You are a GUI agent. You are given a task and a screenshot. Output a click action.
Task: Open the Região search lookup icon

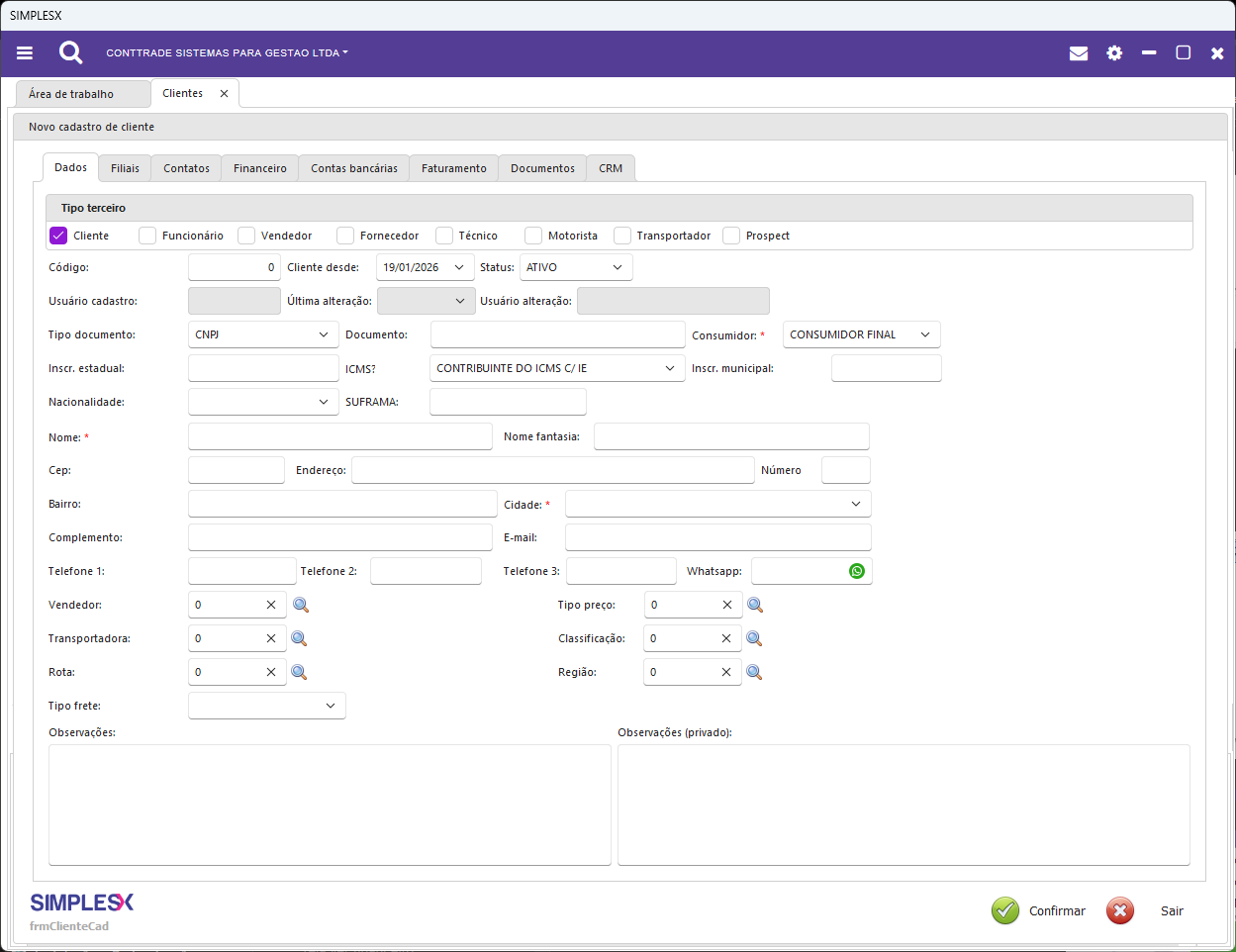tap(754, 672)
